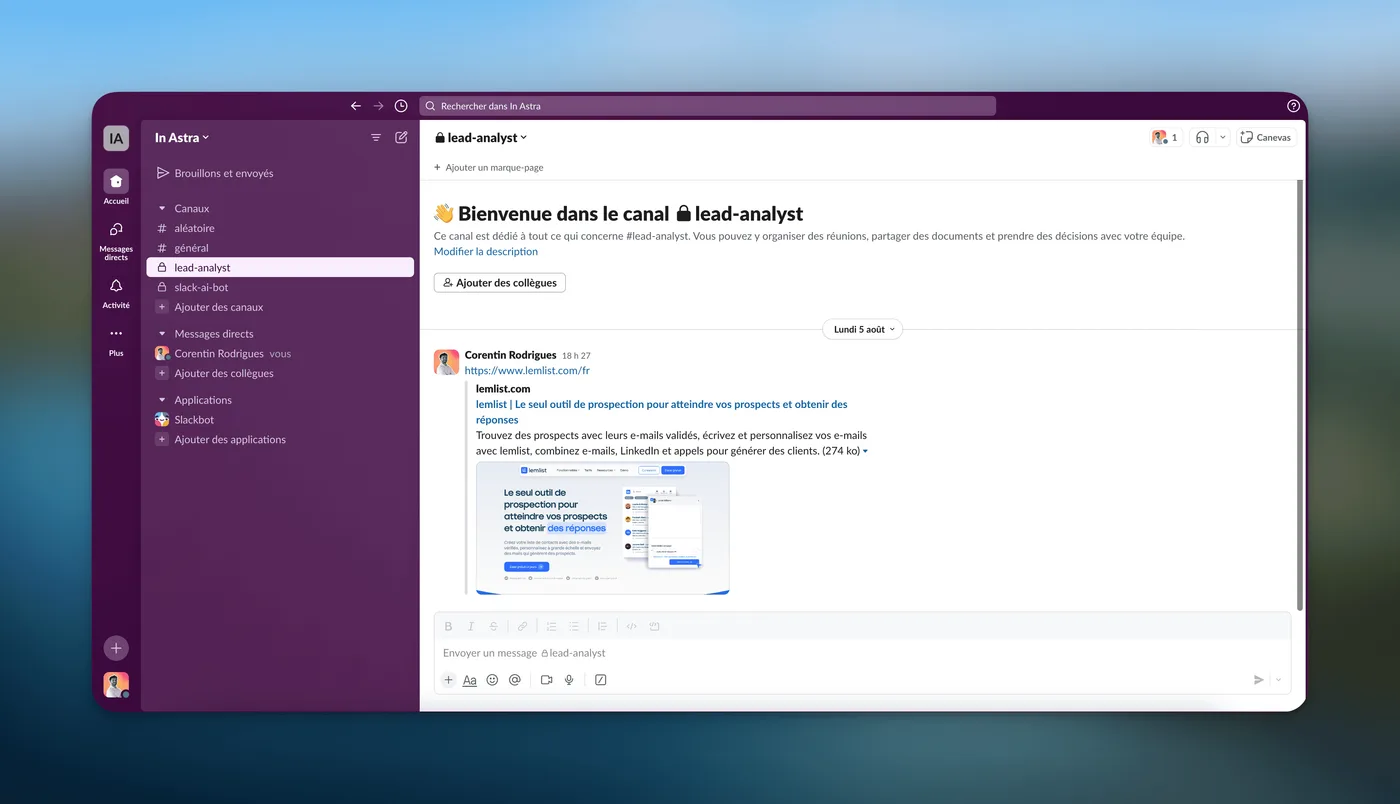Click Ajouter des collègues button in channel
The height and width of the screenshot is (804, 1400).
tap(500, 283)
